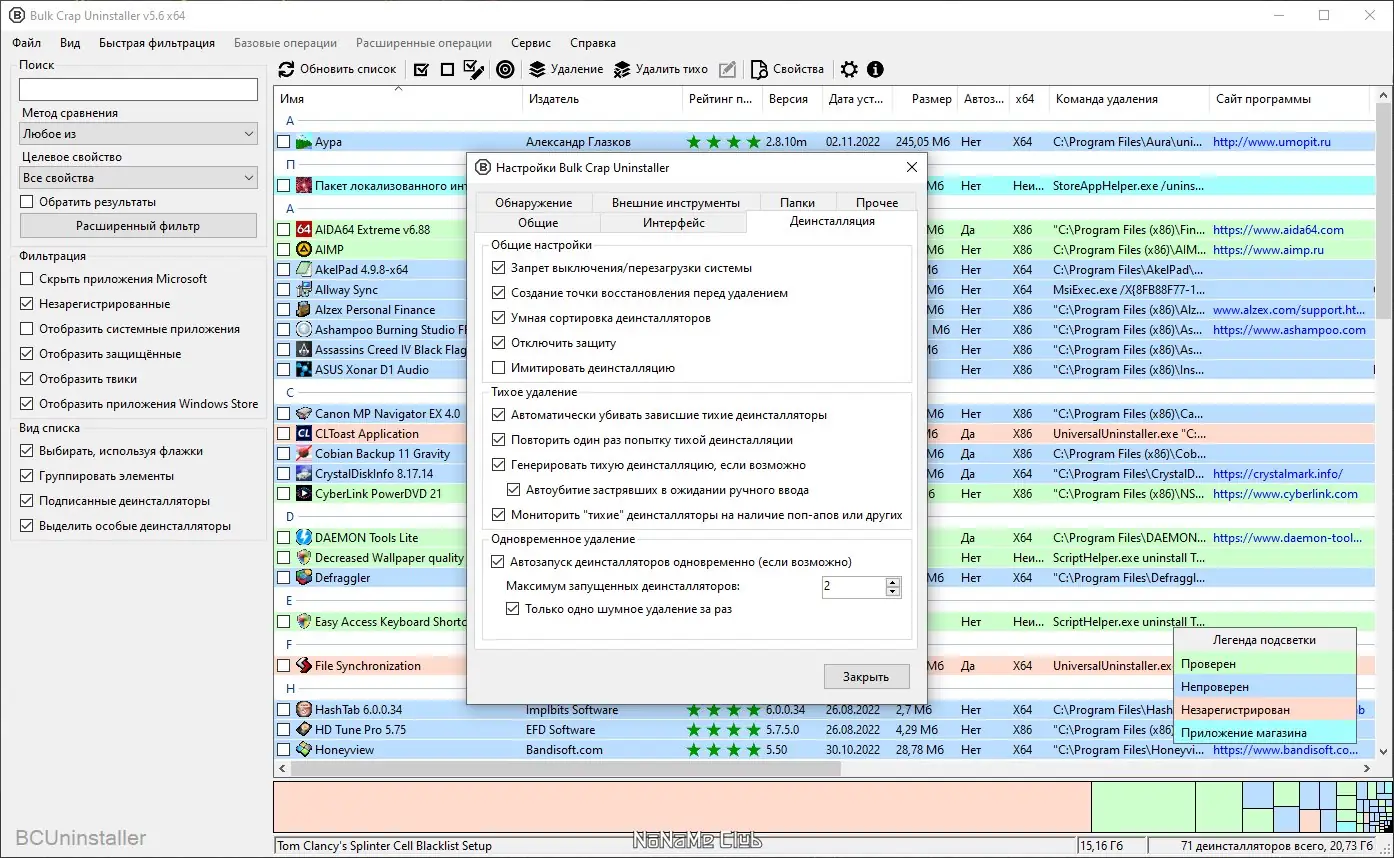Increase maximum running uninstallers with up arrow
This screenshot has height=858, width=1394.
[892, 582]
